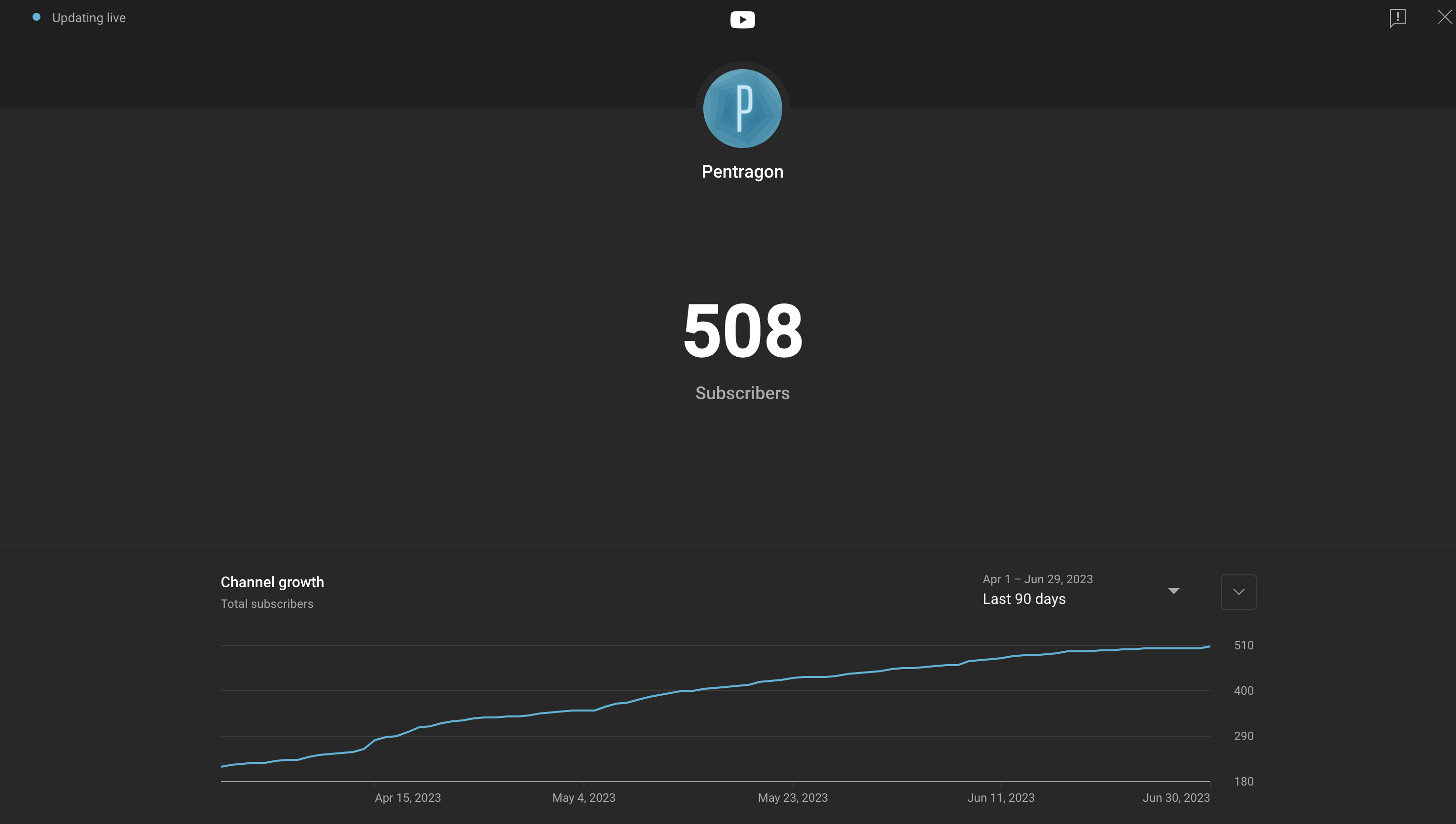Click the May 23, 2023 axis label

[x=793, y=797]
